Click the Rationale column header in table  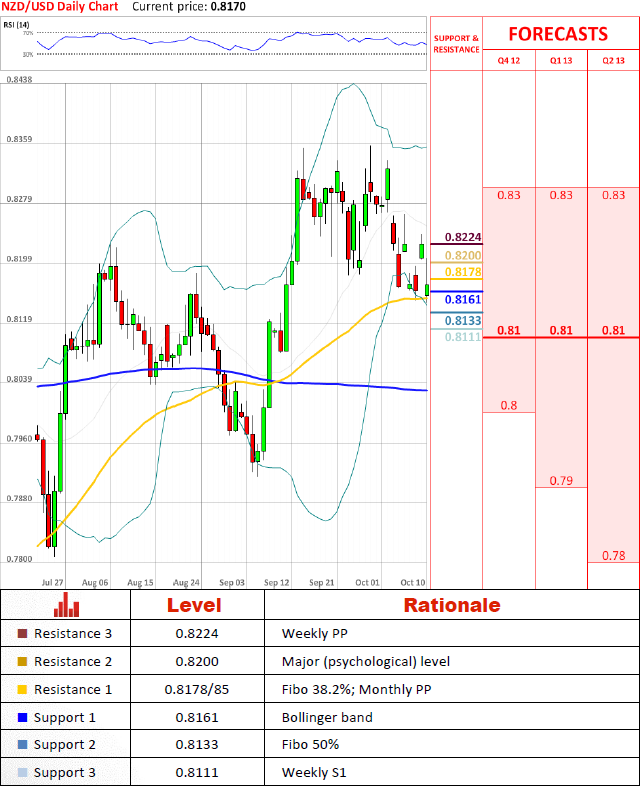451,605
